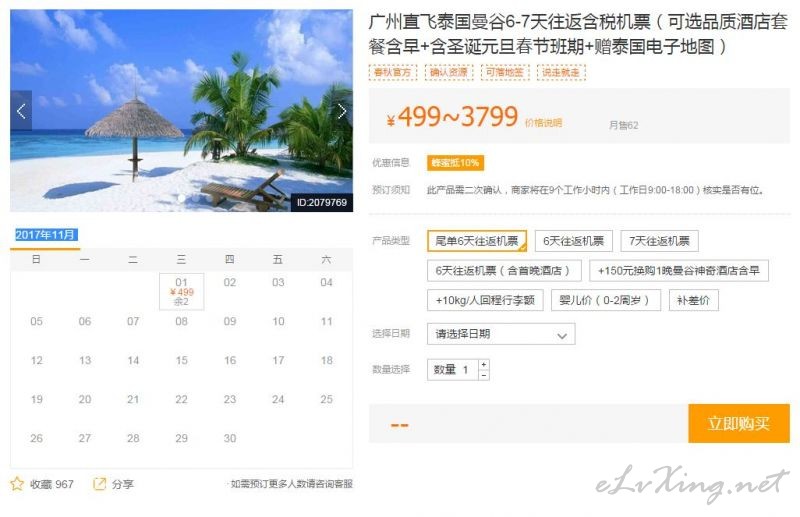
Task: Click the star icon to favorite
Action: (17, 483)
